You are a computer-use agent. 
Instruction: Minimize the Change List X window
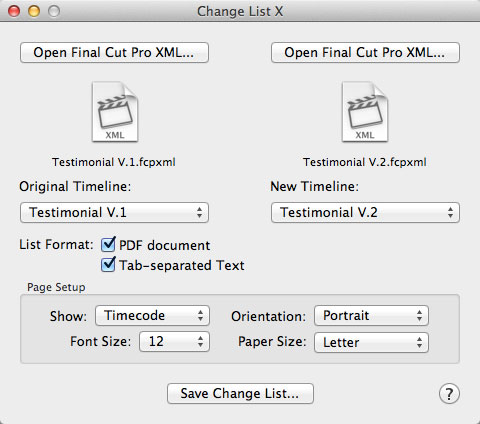pos(34,11)
